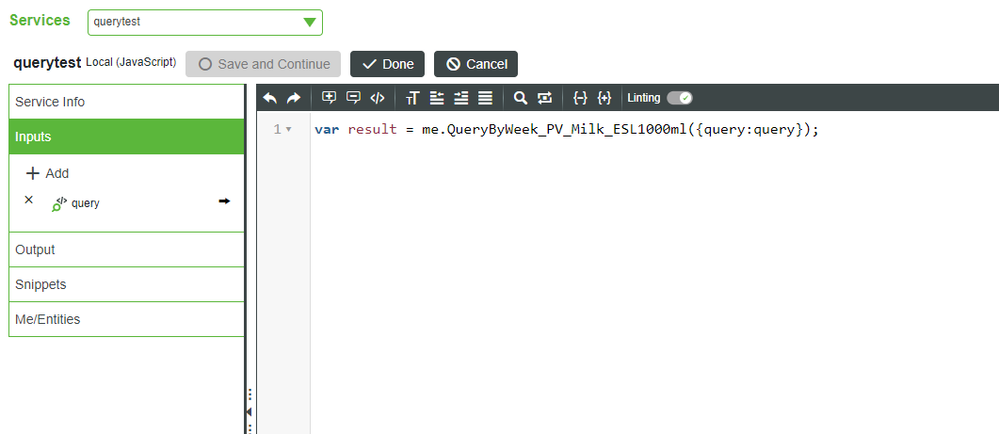This screenshot has width=999, height=434.
Task: Open the Me/Entities section
Action: coord(127,319)
